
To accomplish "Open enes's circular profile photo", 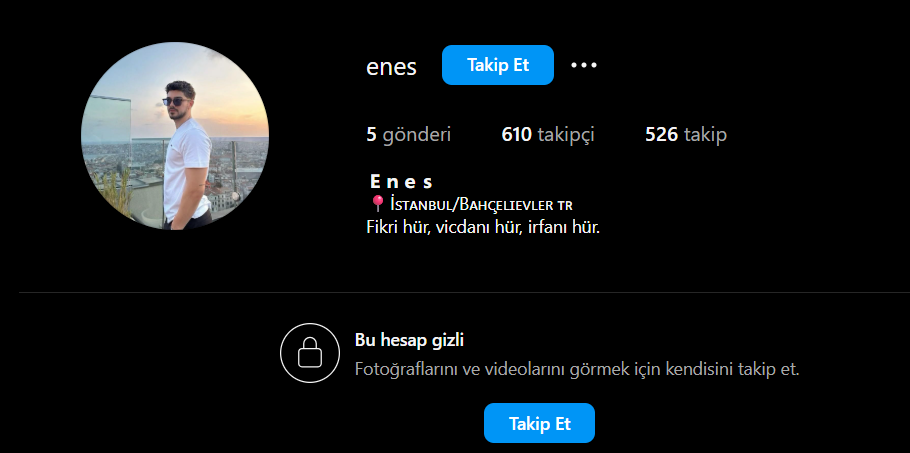I will 175,136.
